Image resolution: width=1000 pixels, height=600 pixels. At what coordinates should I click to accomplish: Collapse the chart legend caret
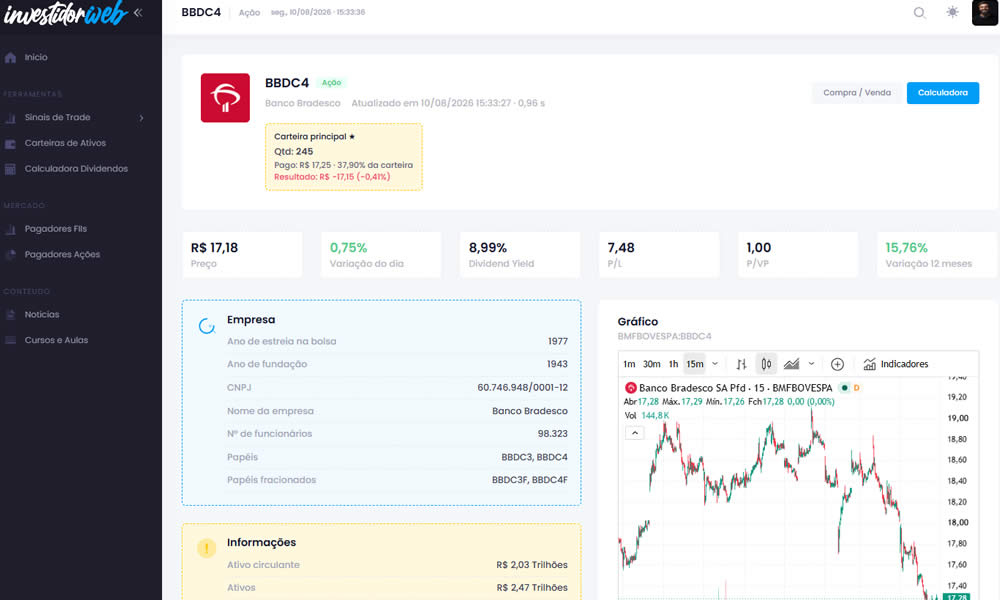pos(635,433)
